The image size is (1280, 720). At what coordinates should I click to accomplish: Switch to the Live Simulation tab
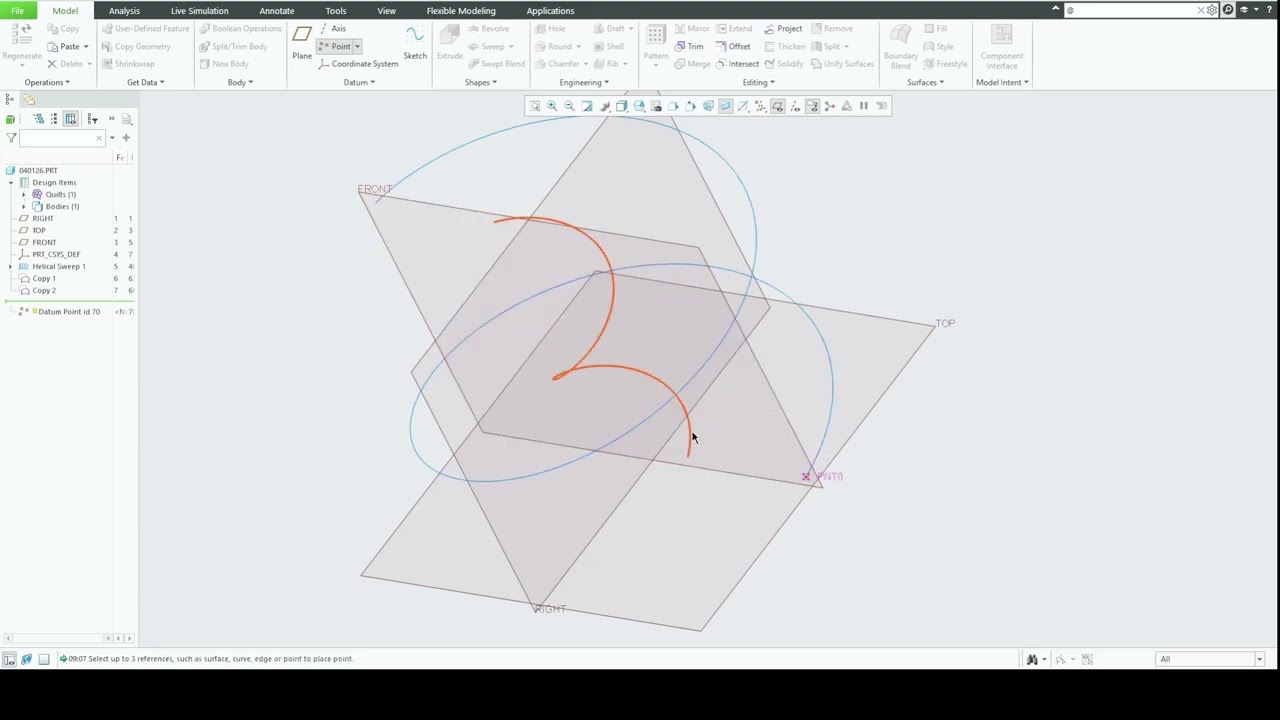pos(199,11)
